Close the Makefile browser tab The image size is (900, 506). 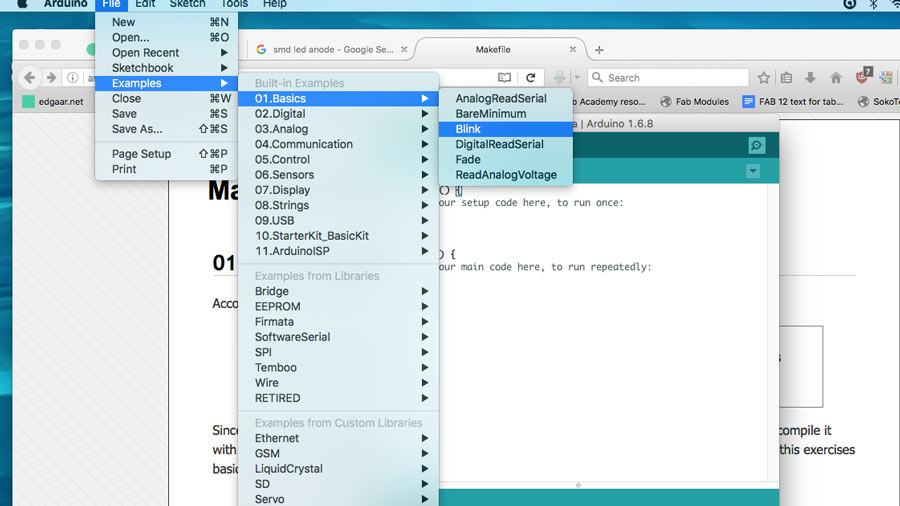coord(572,49)
